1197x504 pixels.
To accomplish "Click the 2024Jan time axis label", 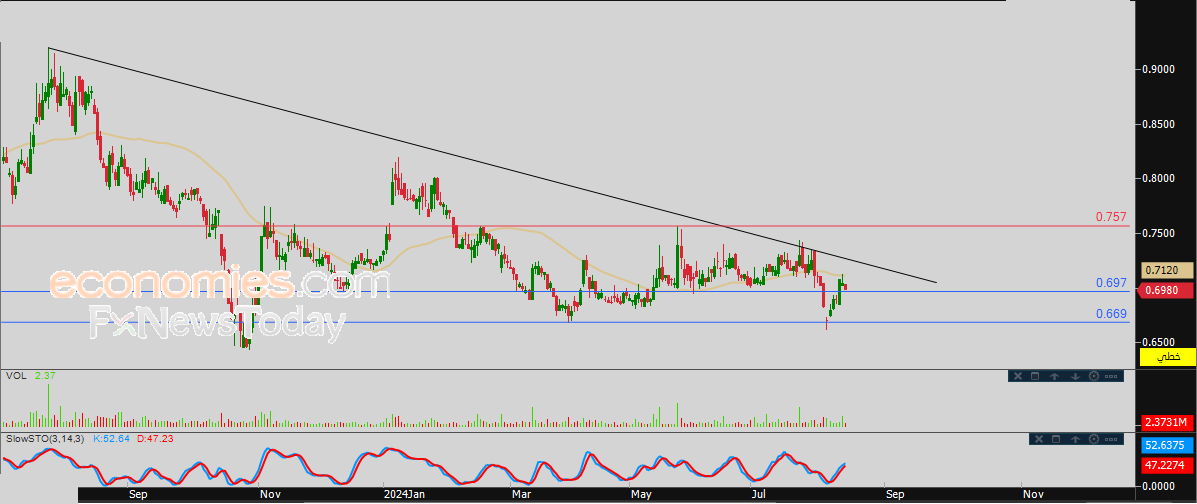I will 404,495.
